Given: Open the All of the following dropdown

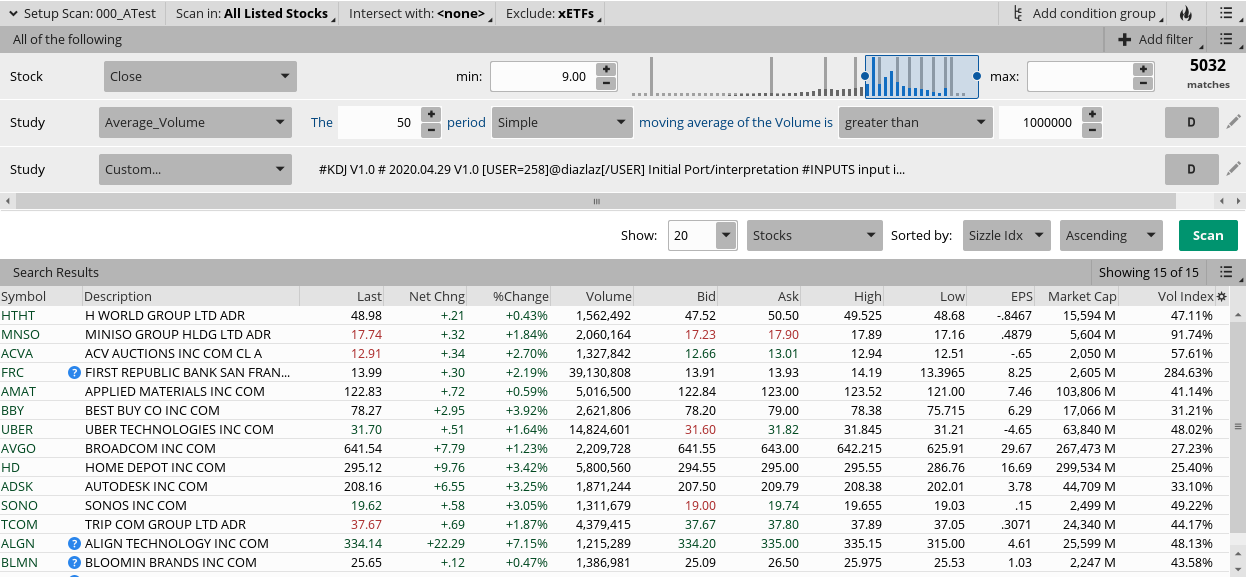Looking at the screenshot, I should click(66, 39).
